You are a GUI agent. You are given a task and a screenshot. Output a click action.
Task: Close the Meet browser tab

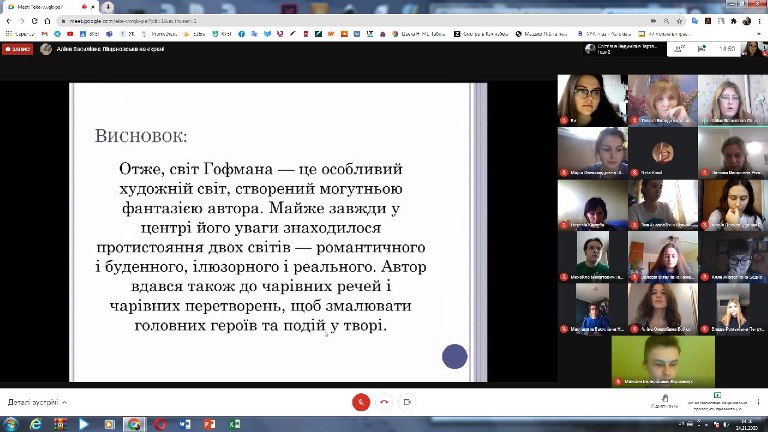click(x=93, y=7)
